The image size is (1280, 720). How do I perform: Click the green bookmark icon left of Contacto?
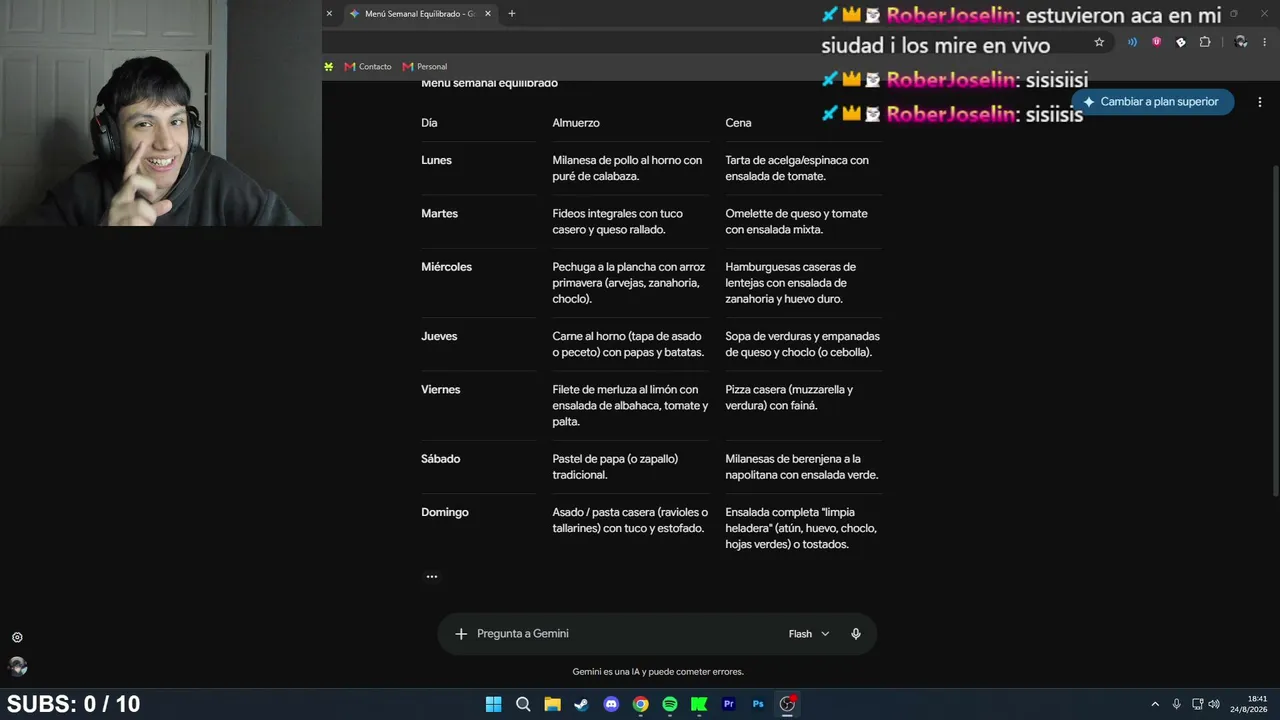(328, 67)
